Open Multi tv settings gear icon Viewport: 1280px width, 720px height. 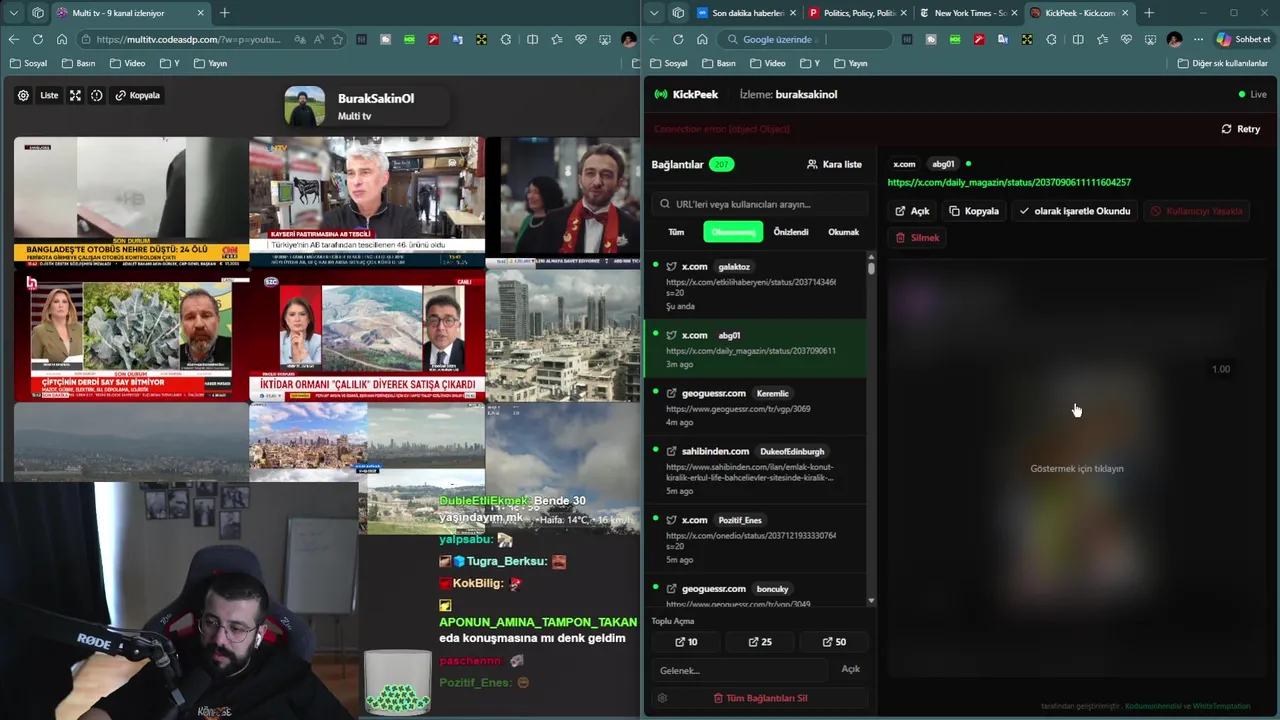[x=23, y=95]
